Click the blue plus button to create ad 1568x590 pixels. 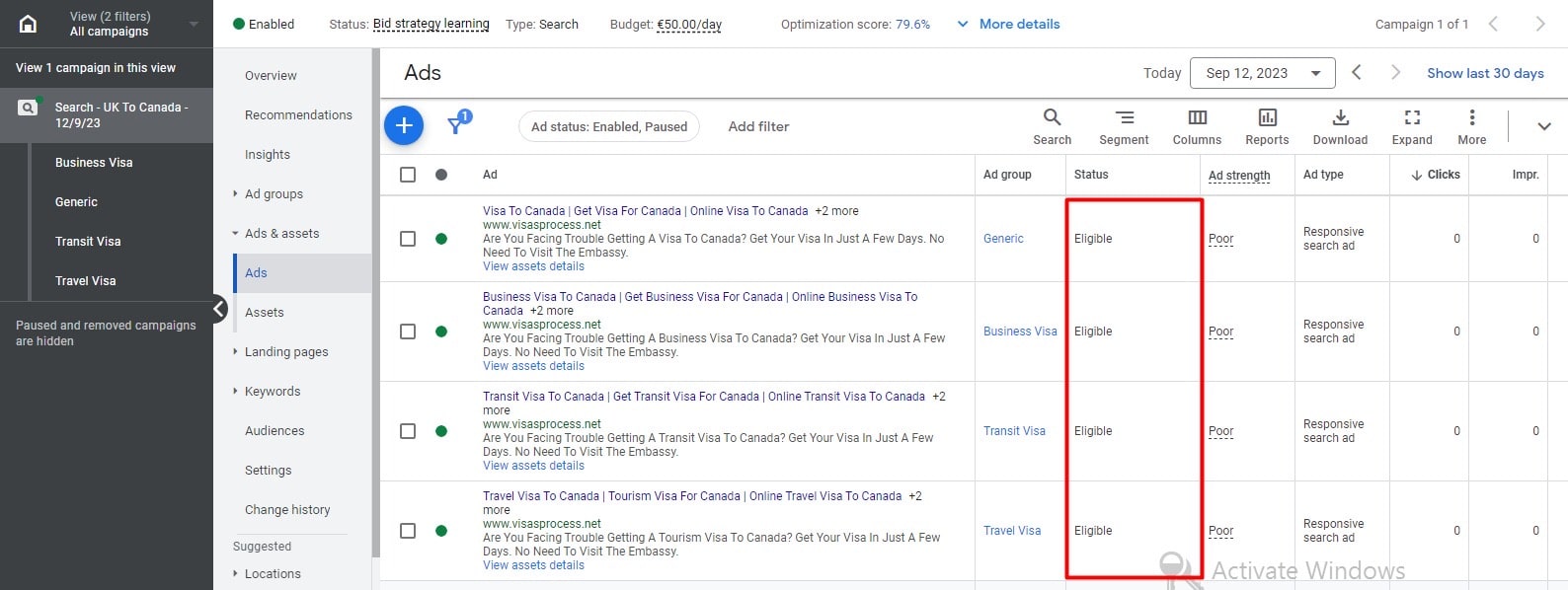click(404, 125)
